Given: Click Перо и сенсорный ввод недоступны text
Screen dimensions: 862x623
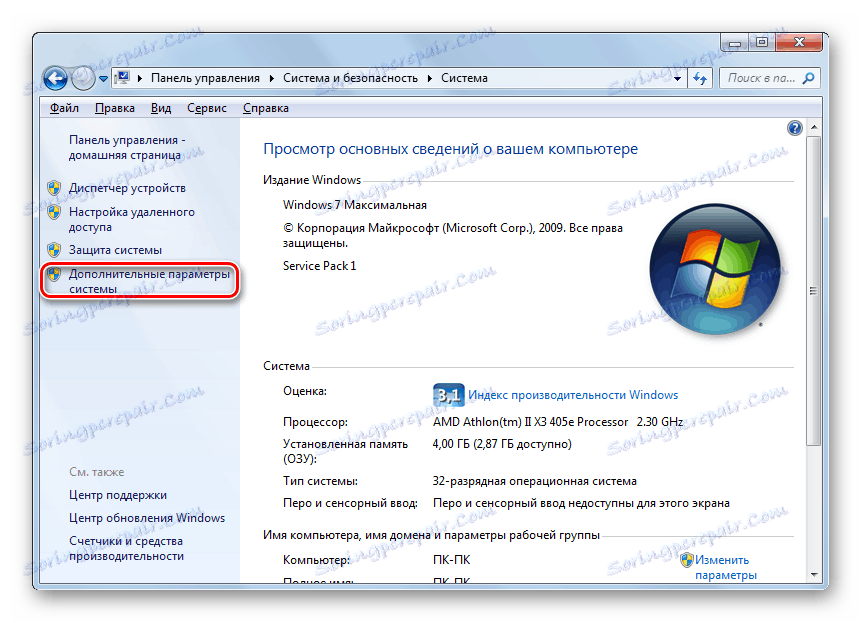Looking at the screenshot, I should point(581,503).
